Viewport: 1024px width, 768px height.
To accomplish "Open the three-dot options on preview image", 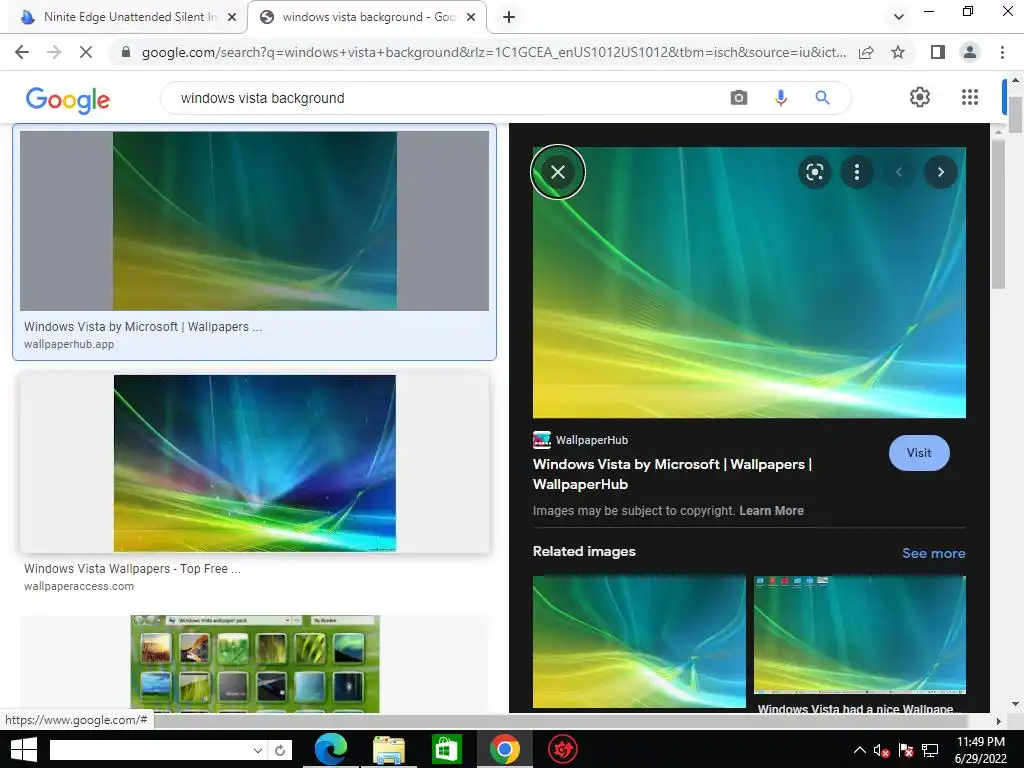I will click(x=857, y=172).
